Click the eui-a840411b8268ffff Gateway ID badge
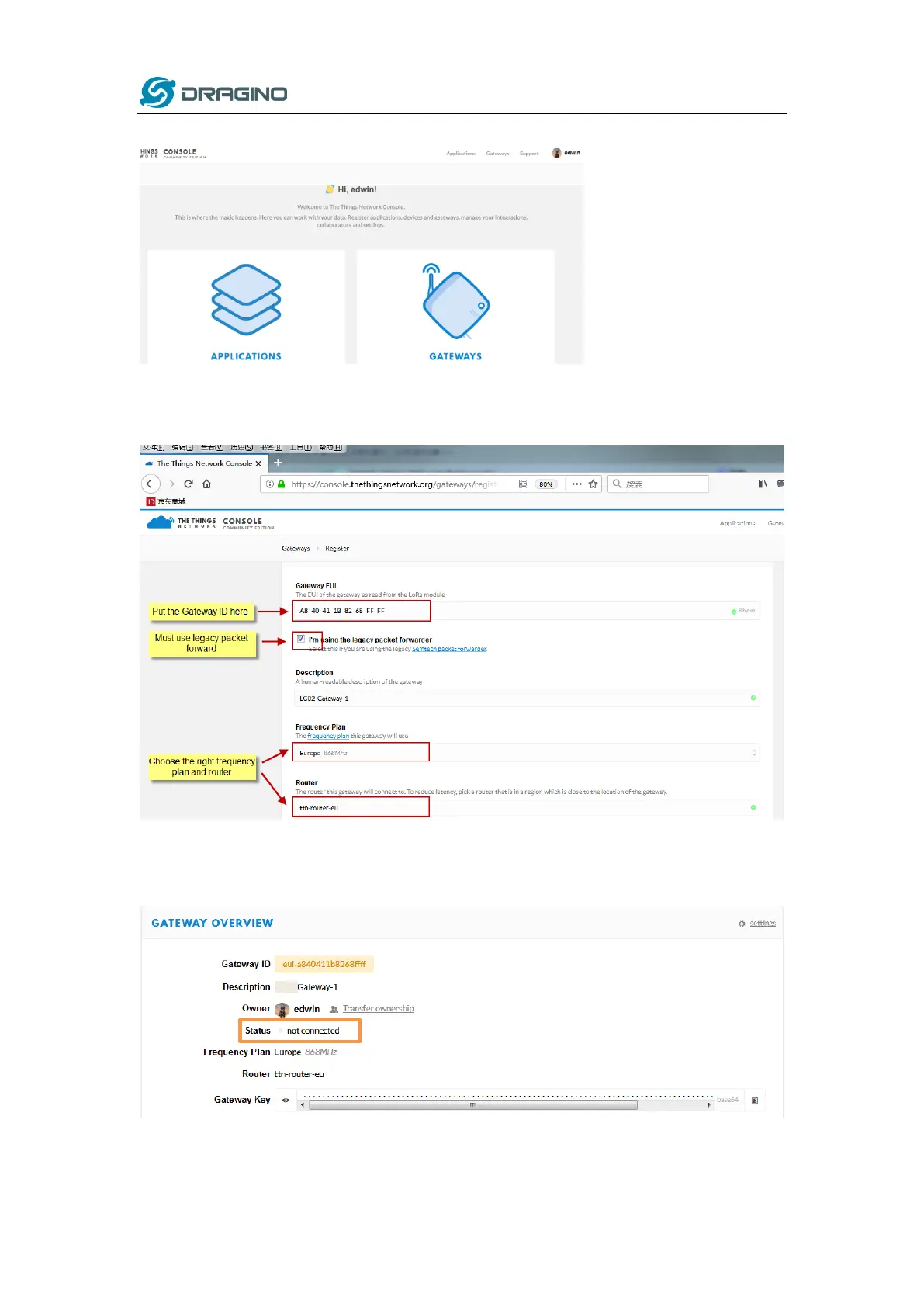The image size is (924, 1307). pos(324,964)
